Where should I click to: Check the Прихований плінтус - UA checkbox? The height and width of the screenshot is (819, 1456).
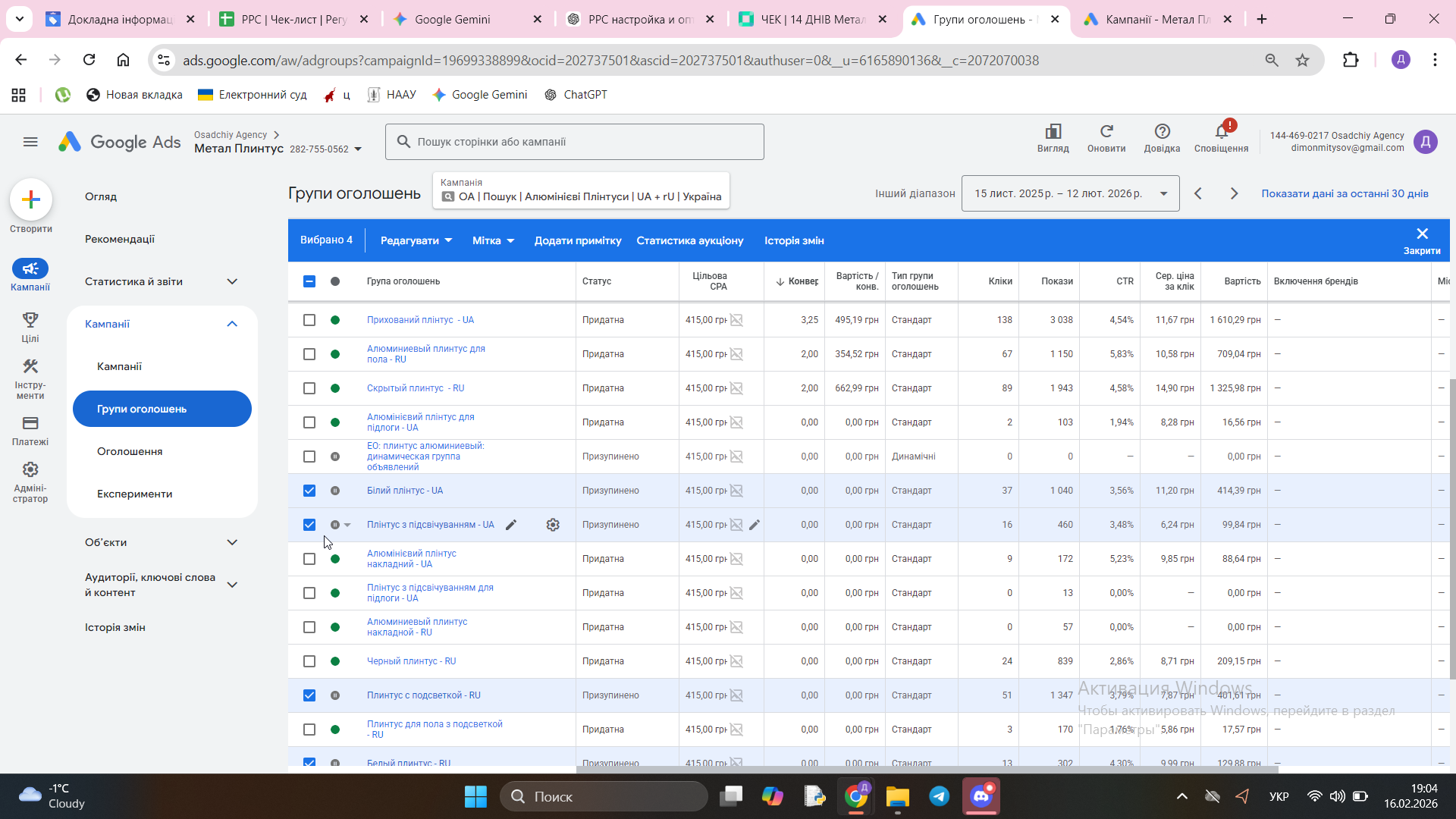pyautogui.click(x=309, y=320)
